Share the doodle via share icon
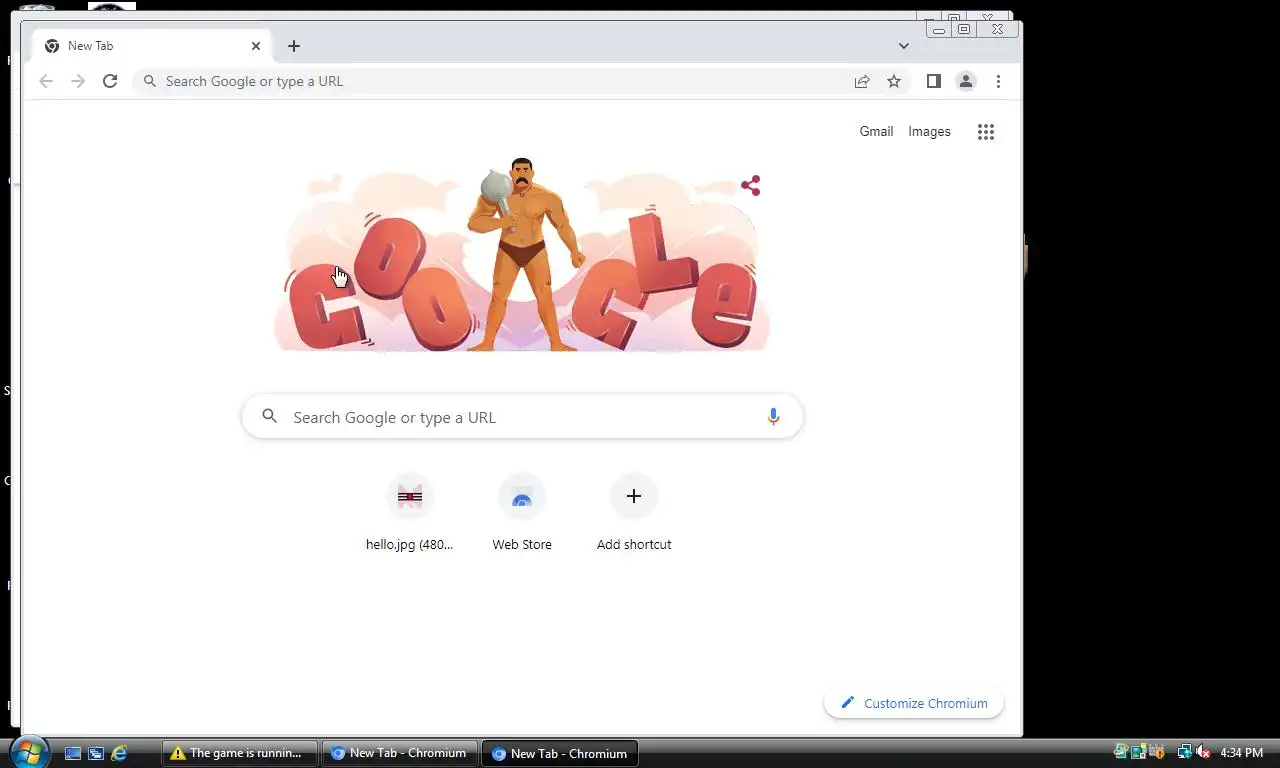 click(751, 185)
